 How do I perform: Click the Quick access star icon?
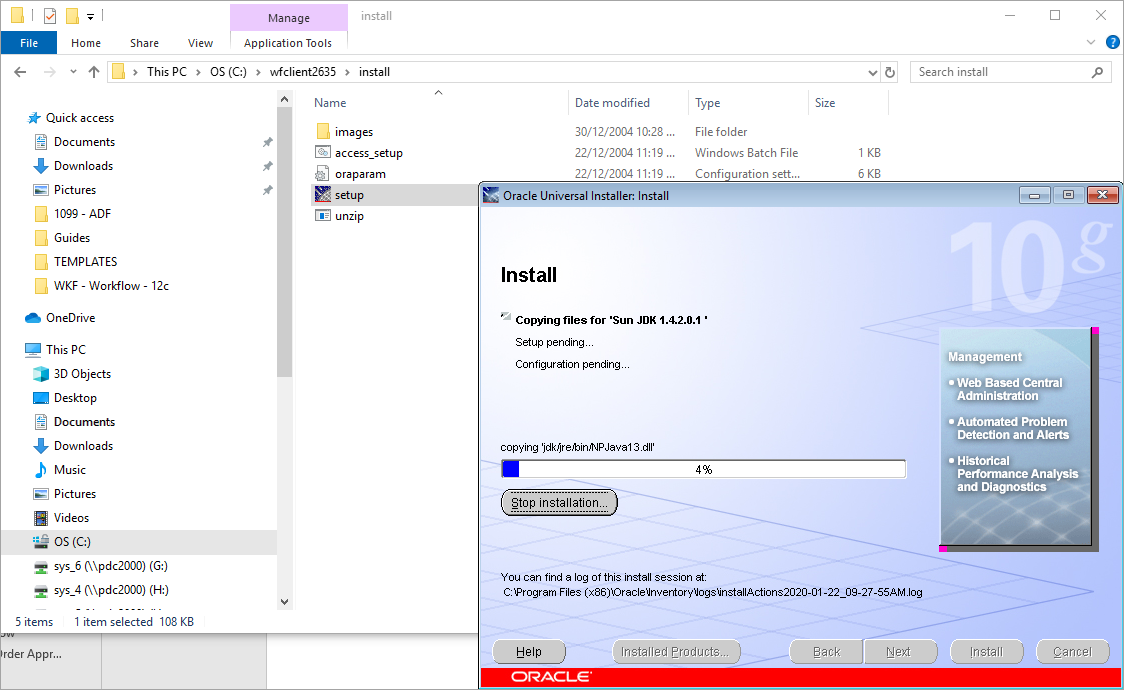33,117
